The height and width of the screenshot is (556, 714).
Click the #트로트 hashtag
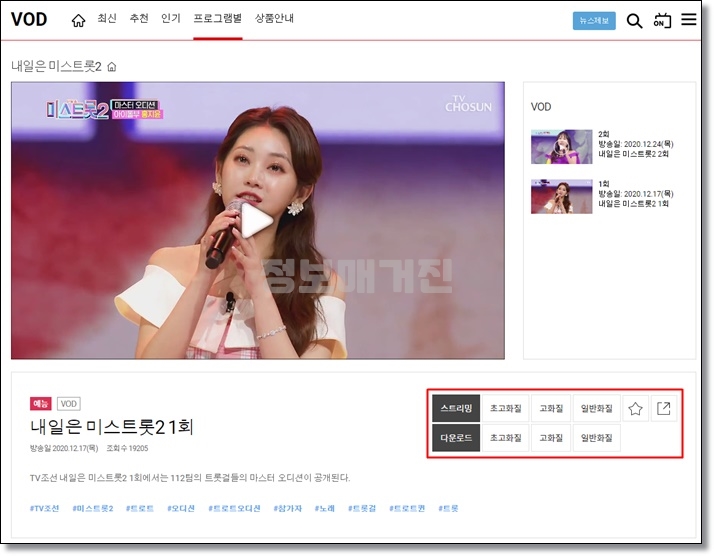(140, 508)
